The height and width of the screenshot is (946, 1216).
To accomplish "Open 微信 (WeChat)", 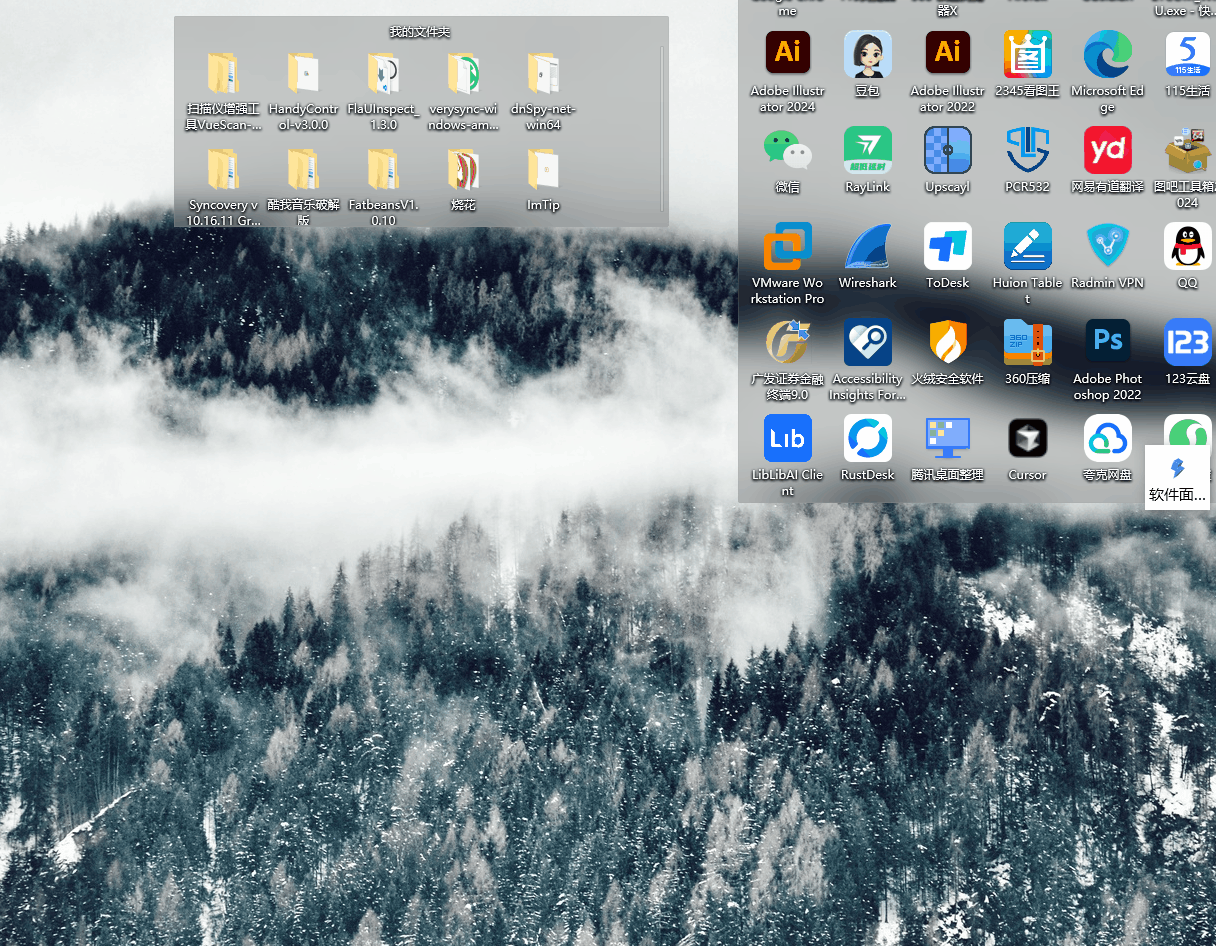I will (788, 160).
